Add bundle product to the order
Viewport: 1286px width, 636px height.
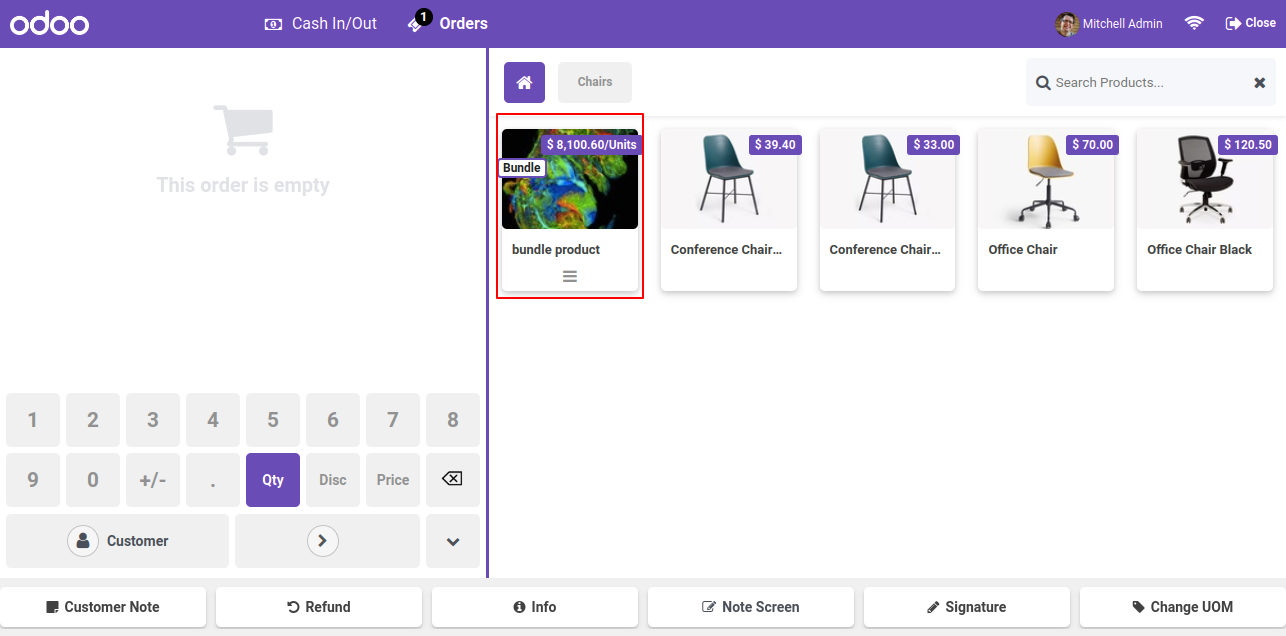point(570,210)
